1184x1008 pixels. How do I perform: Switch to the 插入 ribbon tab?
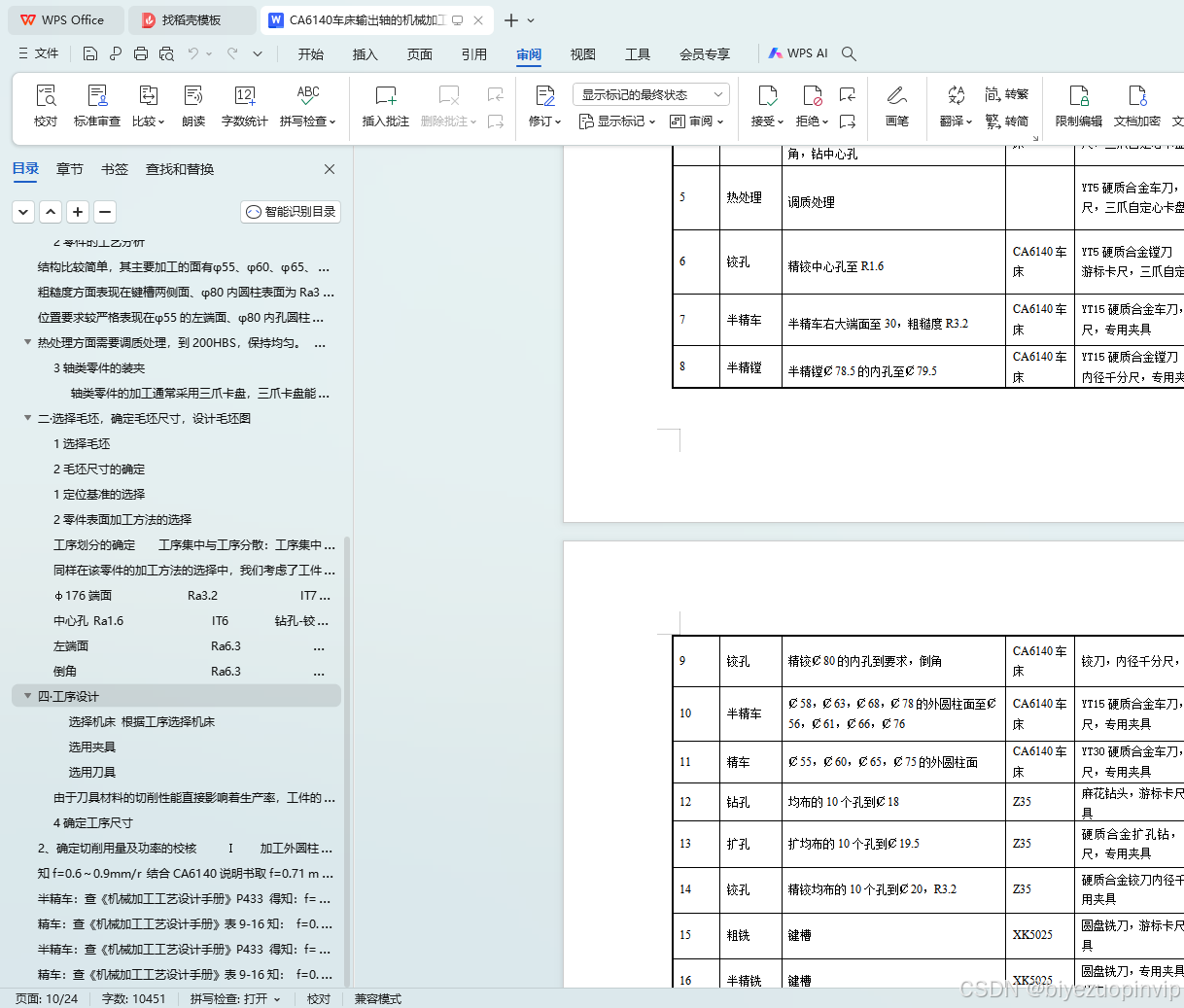coord(366,54)
